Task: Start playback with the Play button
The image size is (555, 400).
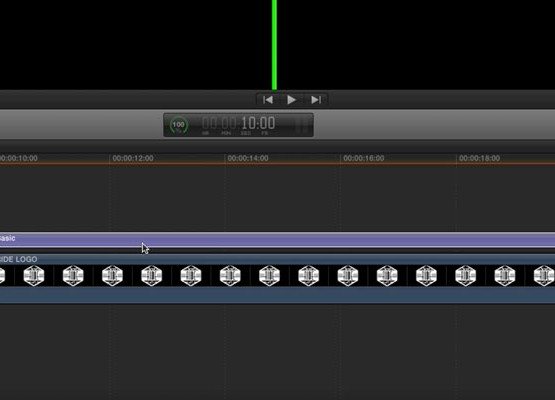Action: [x=291, y=100]
